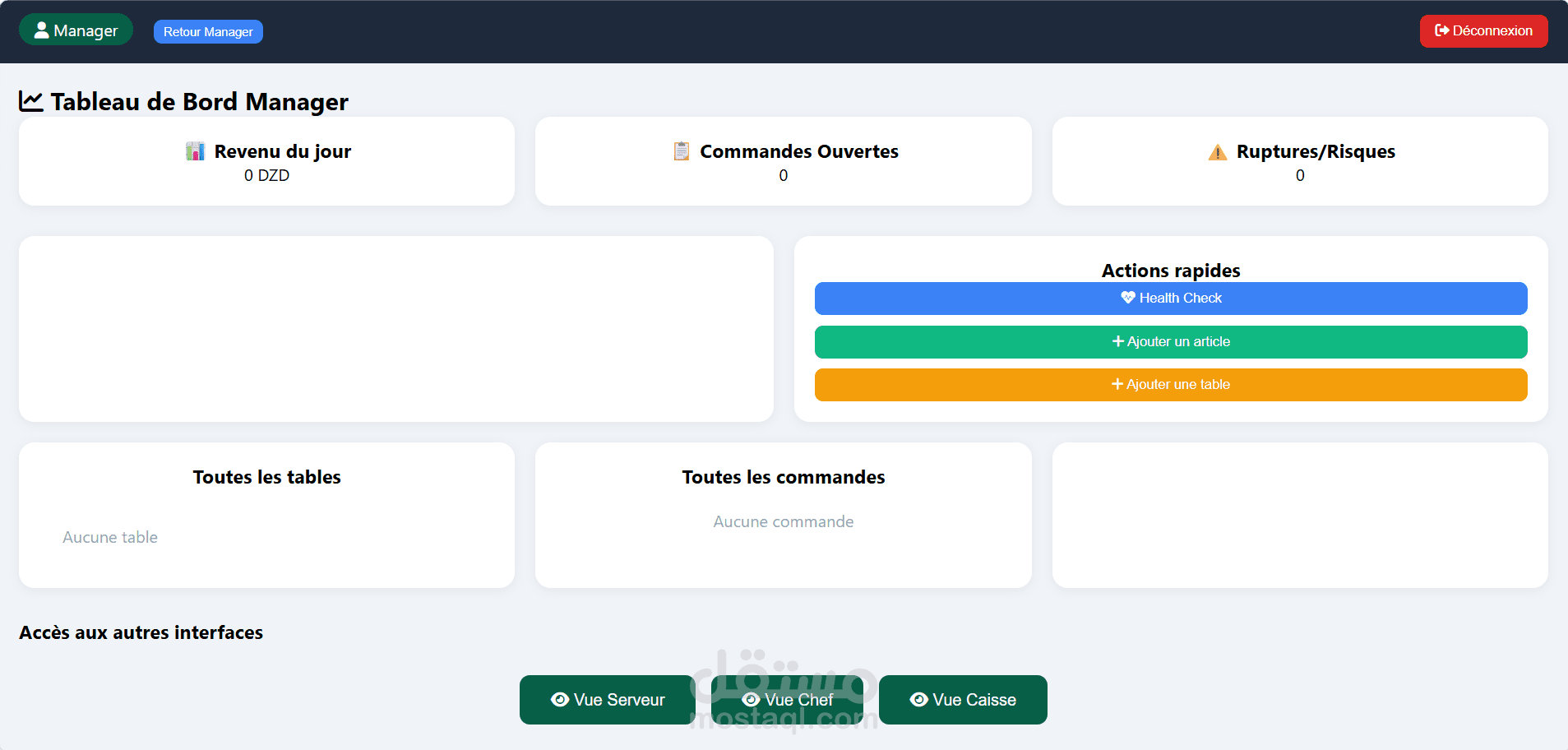Click the clipboard icon beside Commandes Ouvertes
Image resolution: width=1568 pixels, height=750 pixels.
[x=682, y=151]
